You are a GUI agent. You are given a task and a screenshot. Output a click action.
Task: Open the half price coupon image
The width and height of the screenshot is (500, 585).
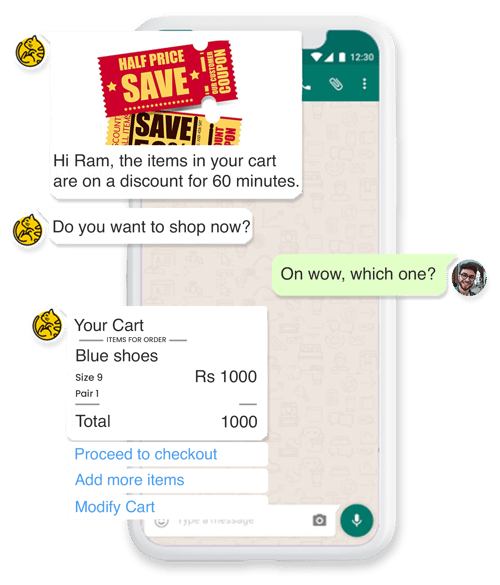point(169,93)
